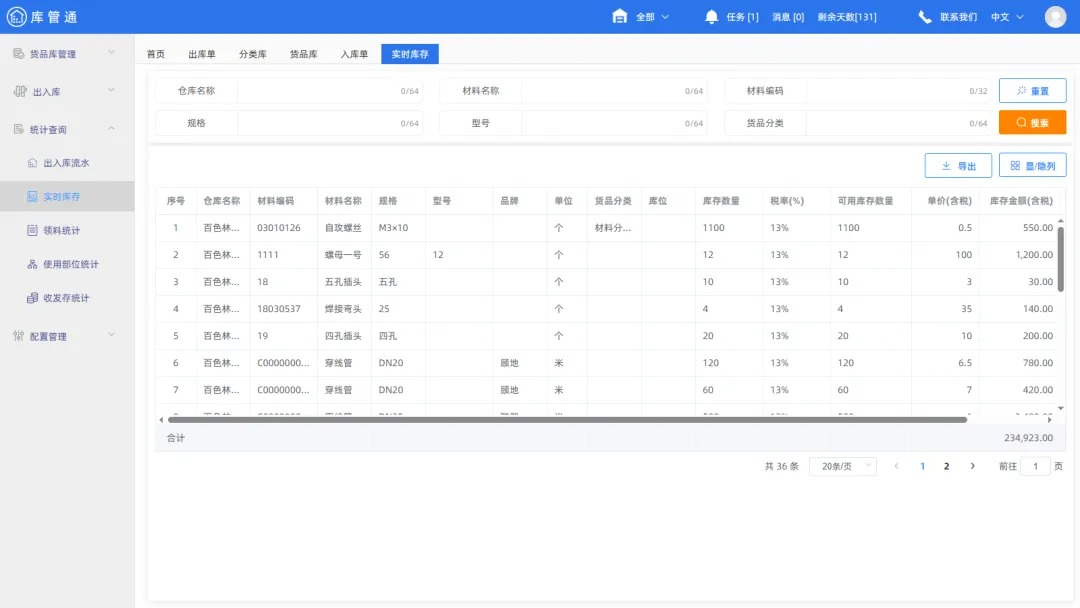Click the notification bell icon
1080x608 pixels.
click(x=710, y=16)
